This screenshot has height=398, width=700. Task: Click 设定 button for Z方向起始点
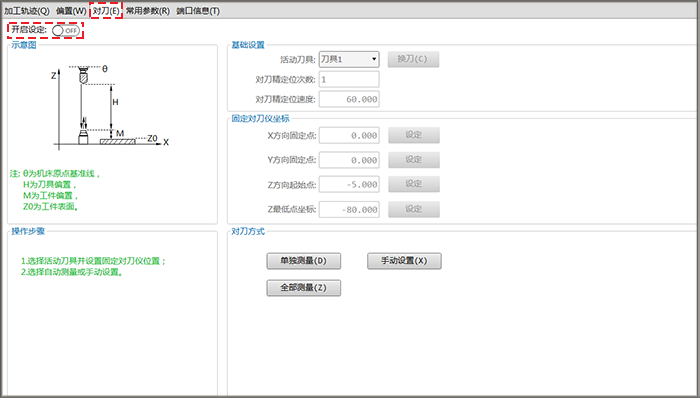(414, 184)
